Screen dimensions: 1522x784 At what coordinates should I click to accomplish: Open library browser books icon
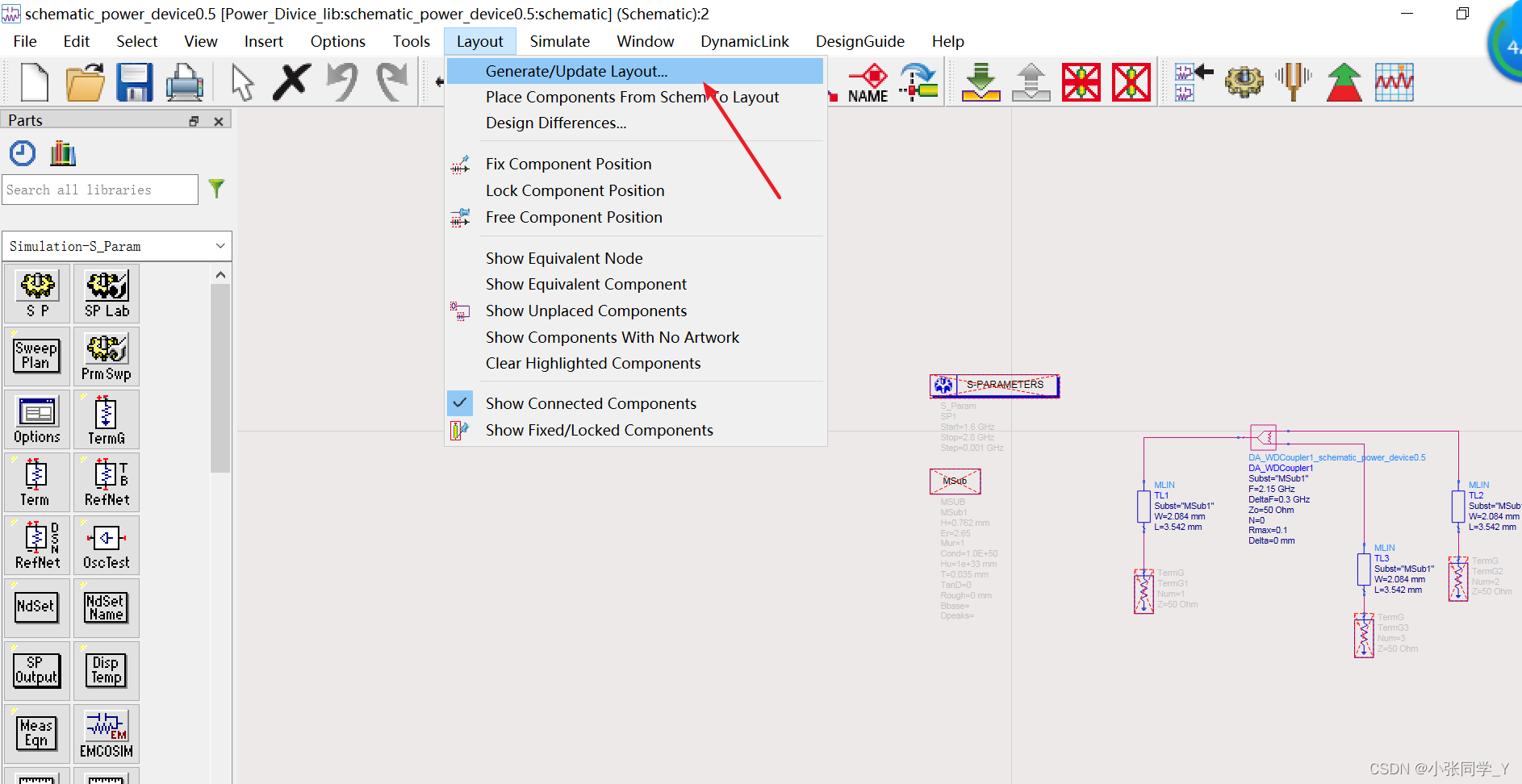coord(63,153)
